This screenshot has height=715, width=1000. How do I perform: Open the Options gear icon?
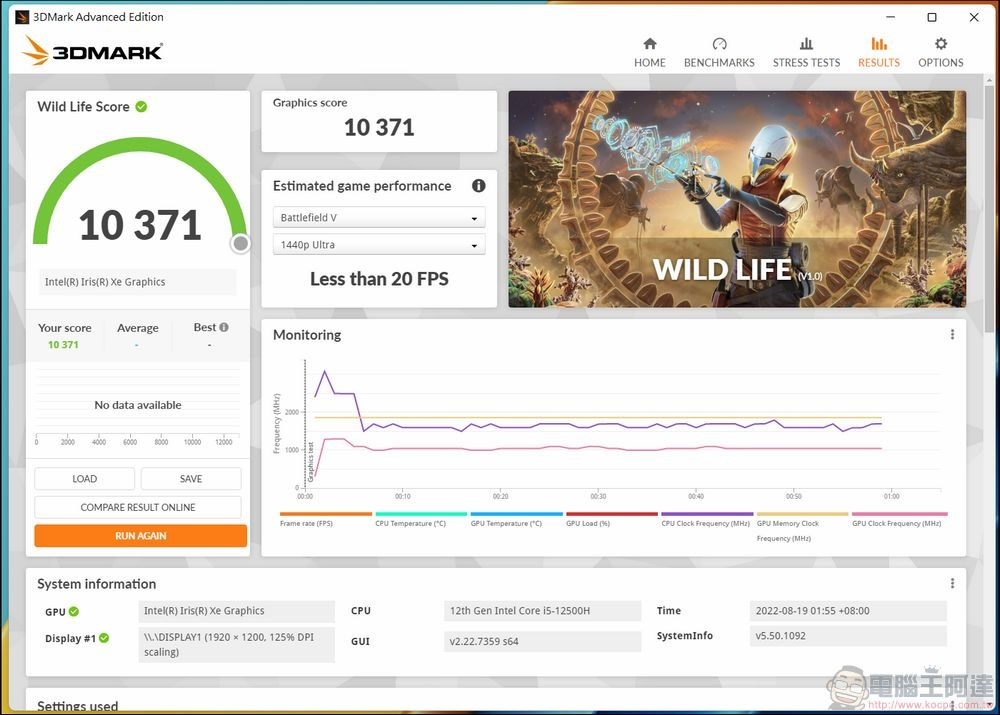pos(940,44)
